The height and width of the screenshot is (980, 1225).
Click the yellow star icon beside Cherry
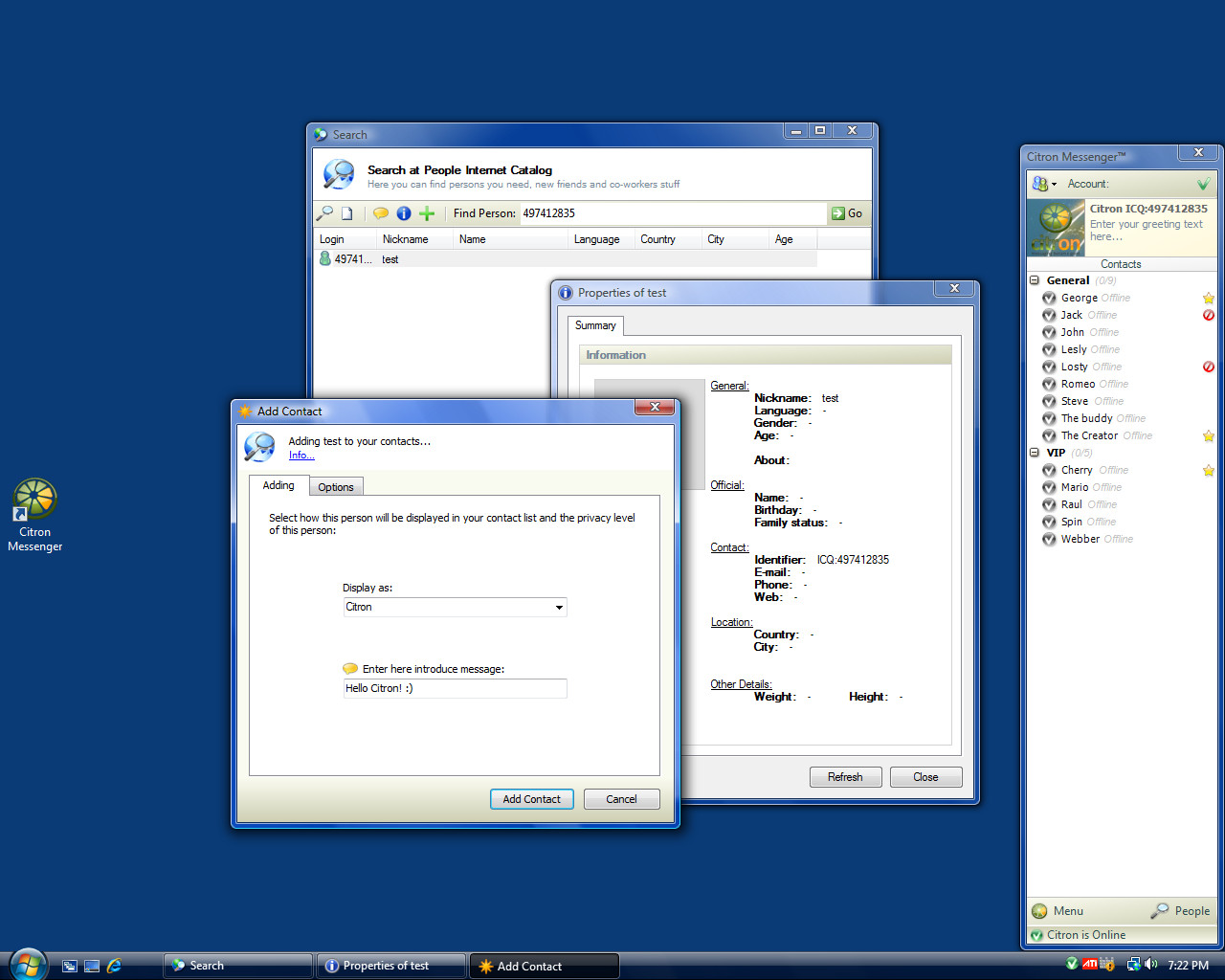1209,470
